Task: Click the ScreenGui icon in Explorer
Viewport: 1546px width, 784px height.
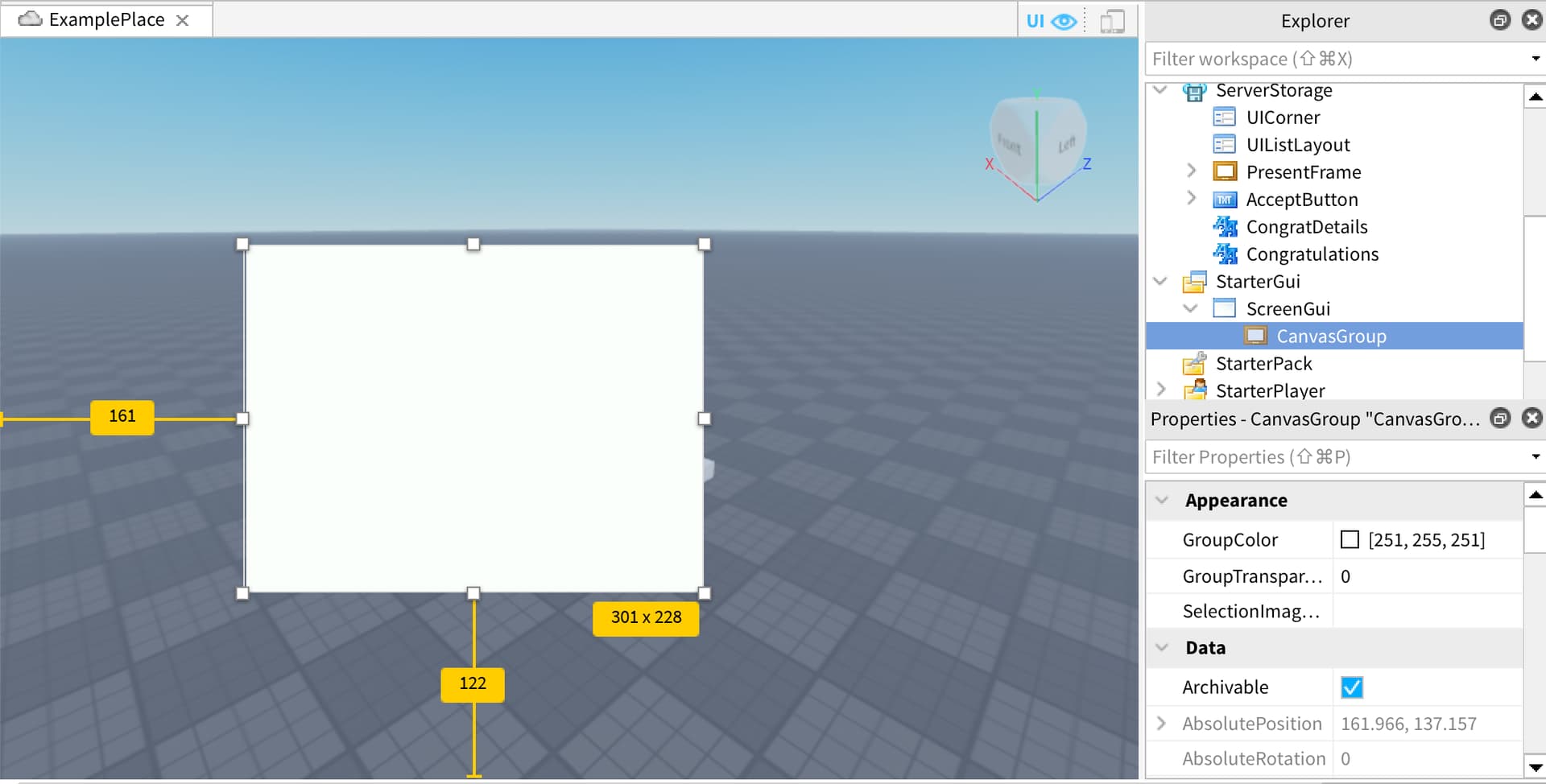Action: tap(1225, 308)
